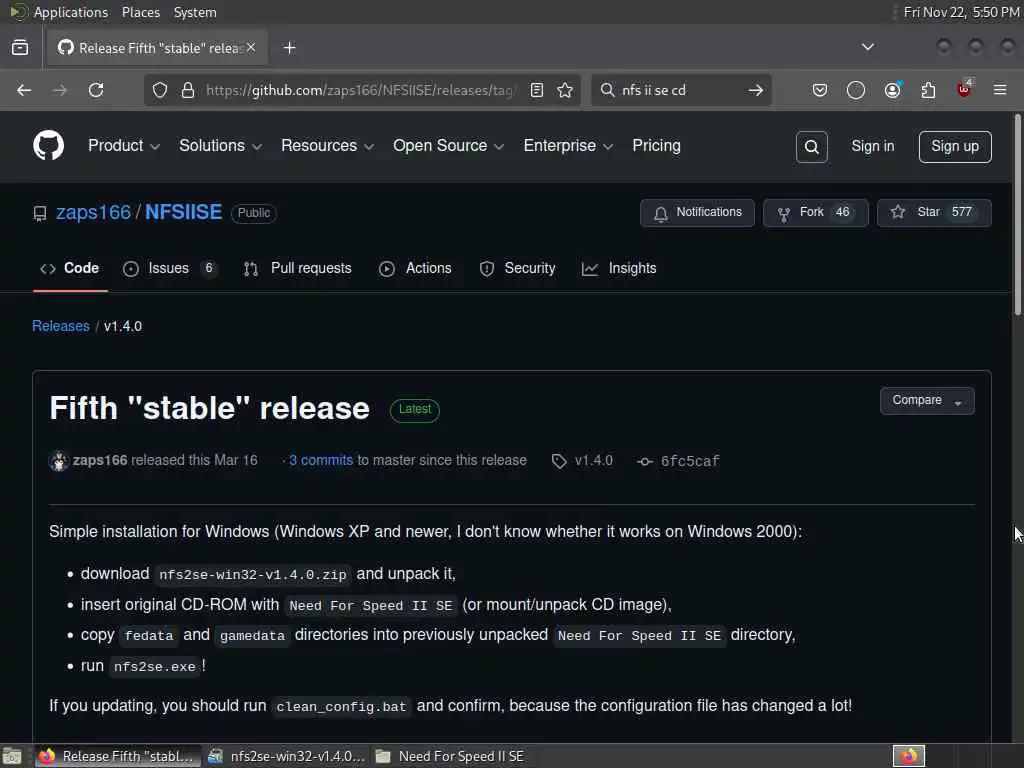
Task: Open the list all tabs chevron
Action: pyautogui.click(x=867, y=47)
